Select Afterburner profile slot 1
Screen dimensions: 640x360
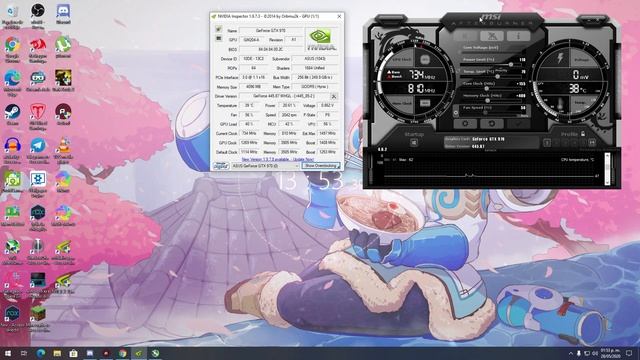pyautogui.click(x=547, y=142)
